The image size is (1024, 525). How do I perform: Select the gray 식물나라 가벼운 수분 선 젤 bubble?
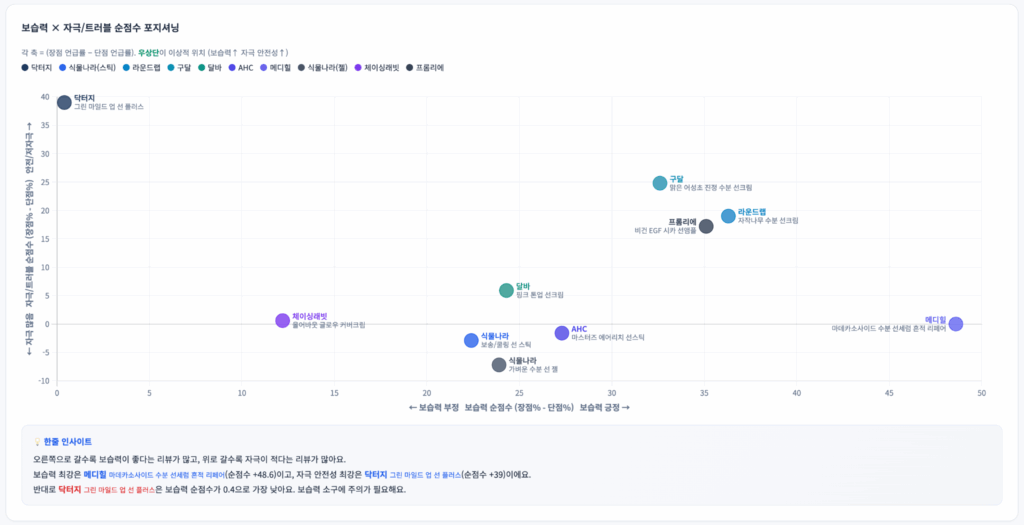pos(499,365)
